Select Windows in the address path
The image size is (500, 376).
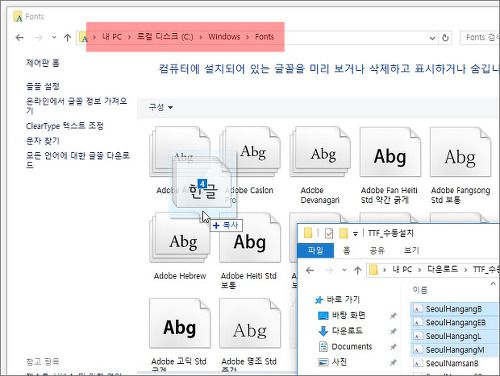224,37
